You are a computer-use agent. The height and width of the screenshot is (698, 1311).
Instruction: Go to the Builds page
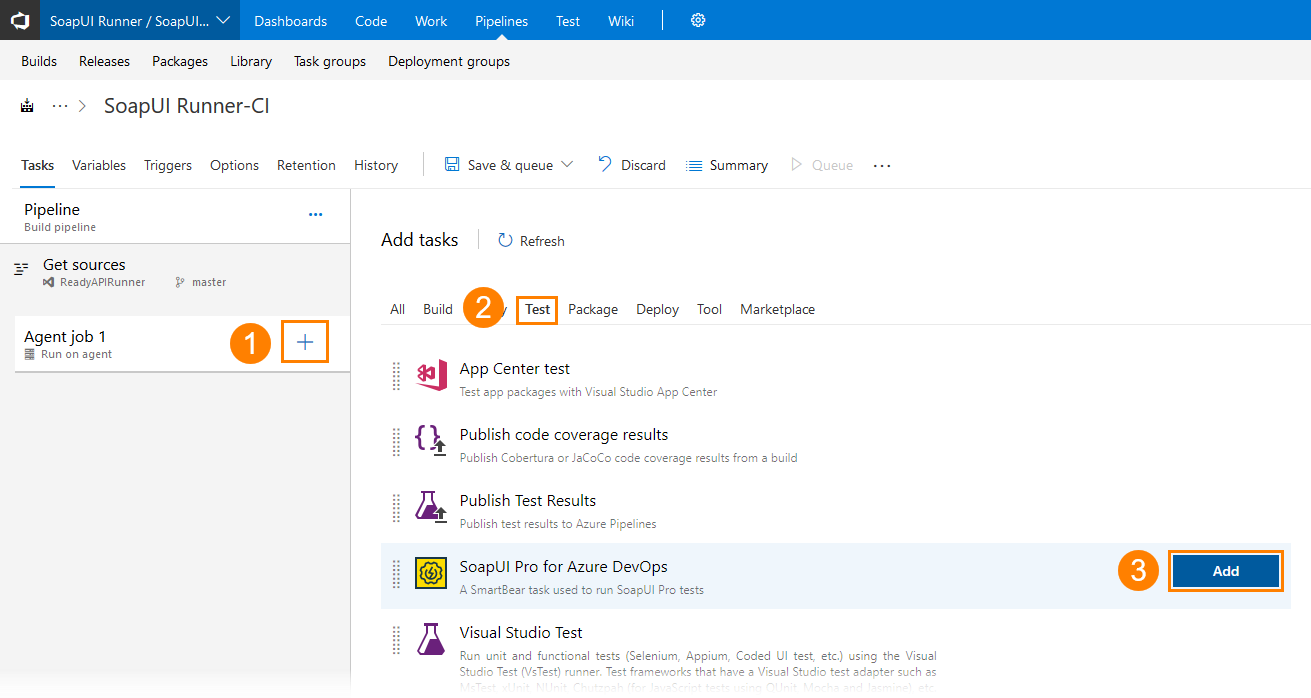point(39,61)
